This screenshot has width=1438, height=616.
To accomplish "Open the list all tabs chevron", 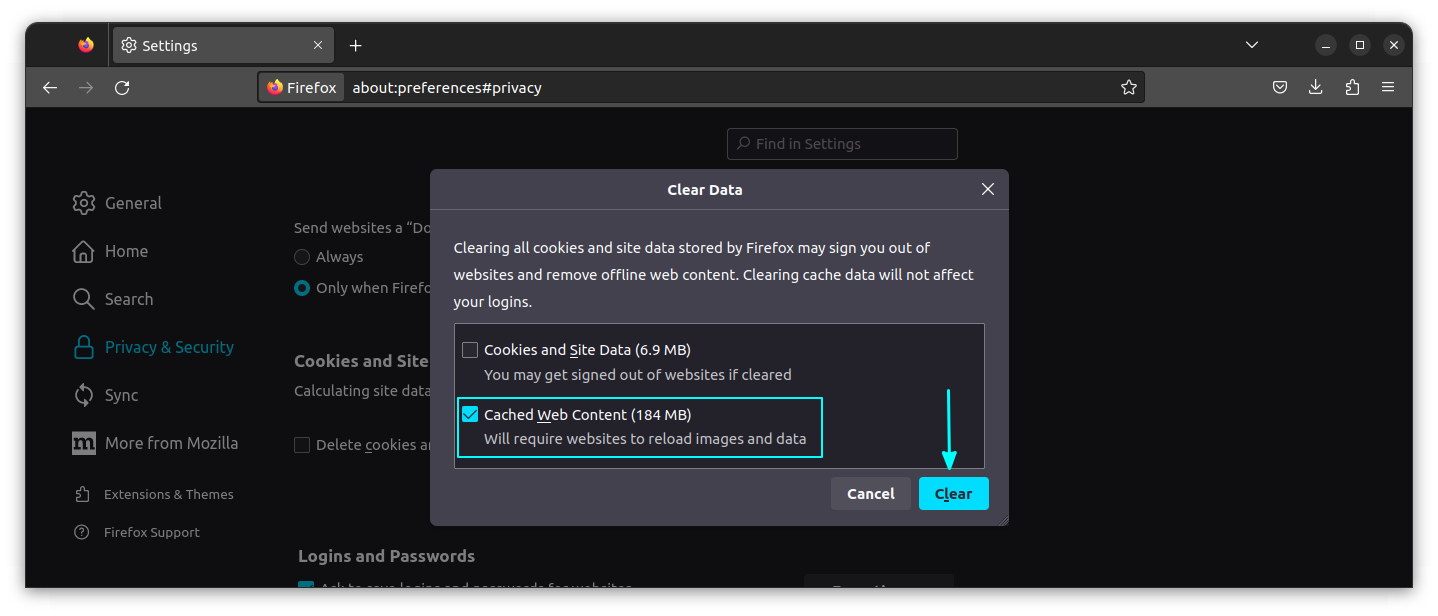I will 1251,45.
